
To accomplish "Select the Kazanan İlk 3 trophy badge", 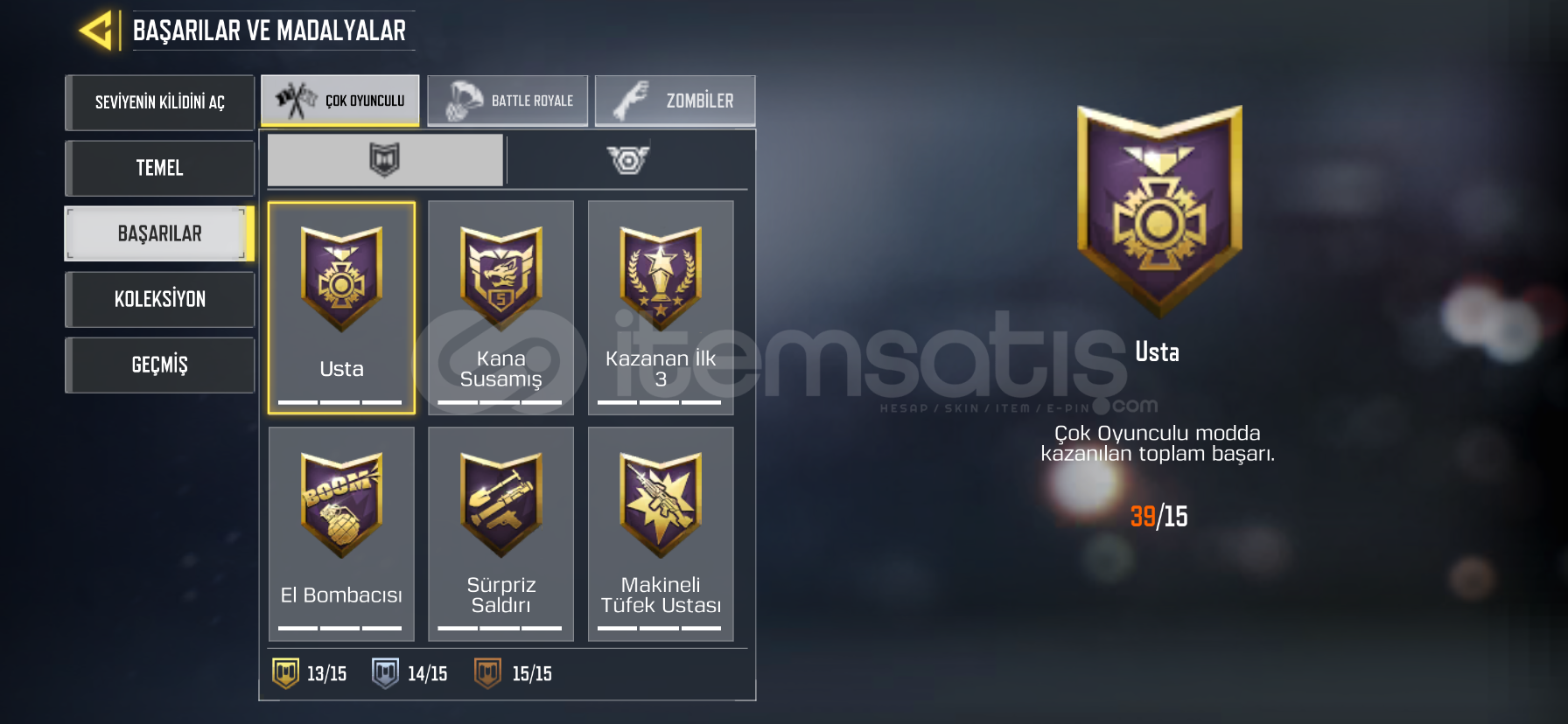I will point(661,308).
